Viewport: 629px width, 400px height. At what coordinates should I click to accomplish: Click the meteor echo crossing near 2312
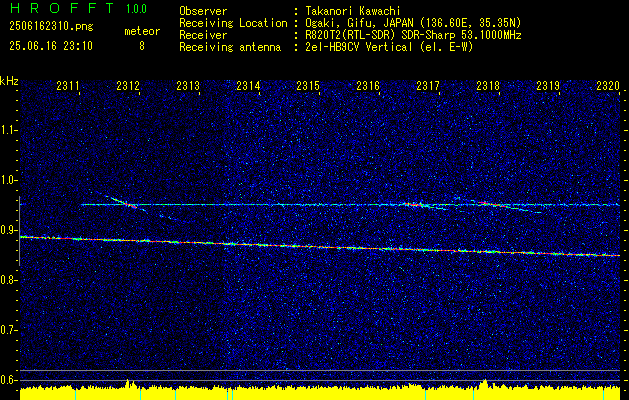(128, 204)
